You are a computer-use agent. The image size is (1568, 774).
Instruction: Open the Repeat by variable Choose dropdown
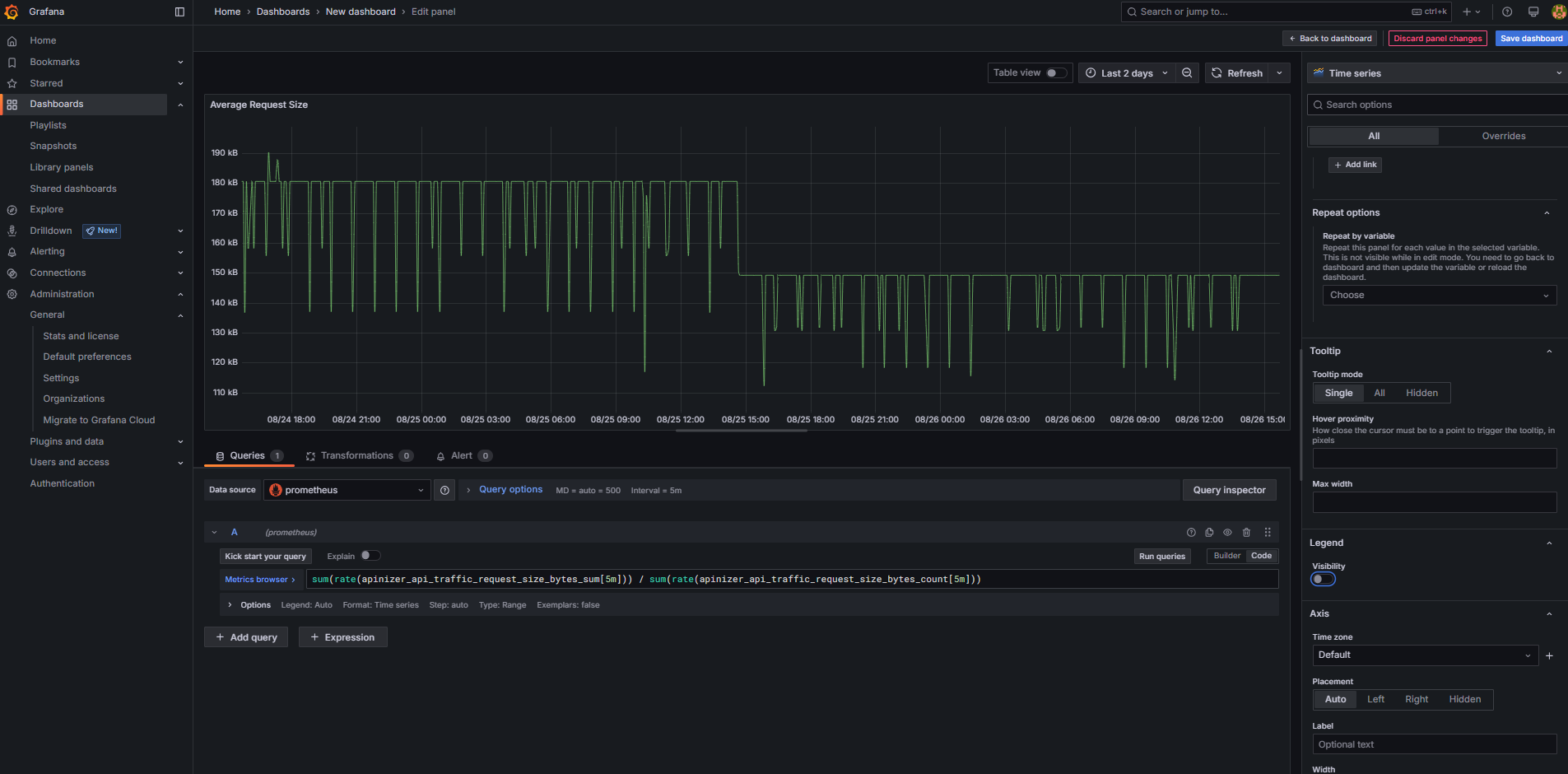click(x=1440, y=296)
